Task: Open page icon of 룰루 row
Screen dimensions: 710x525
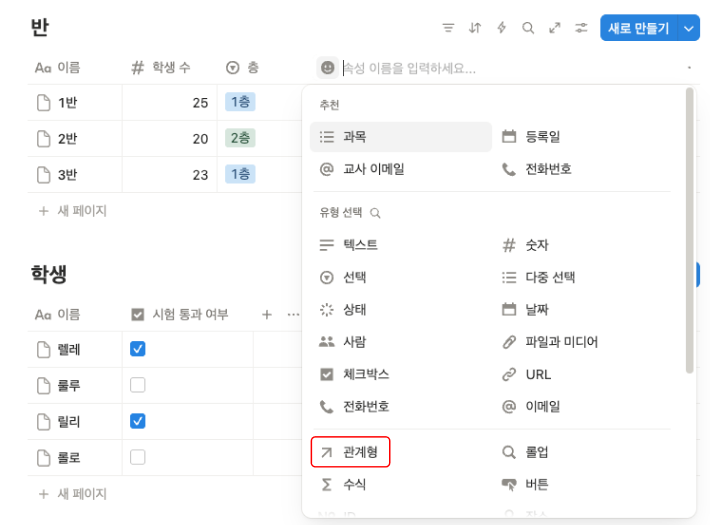Action: pyautogui.click(x=43, y=385)
